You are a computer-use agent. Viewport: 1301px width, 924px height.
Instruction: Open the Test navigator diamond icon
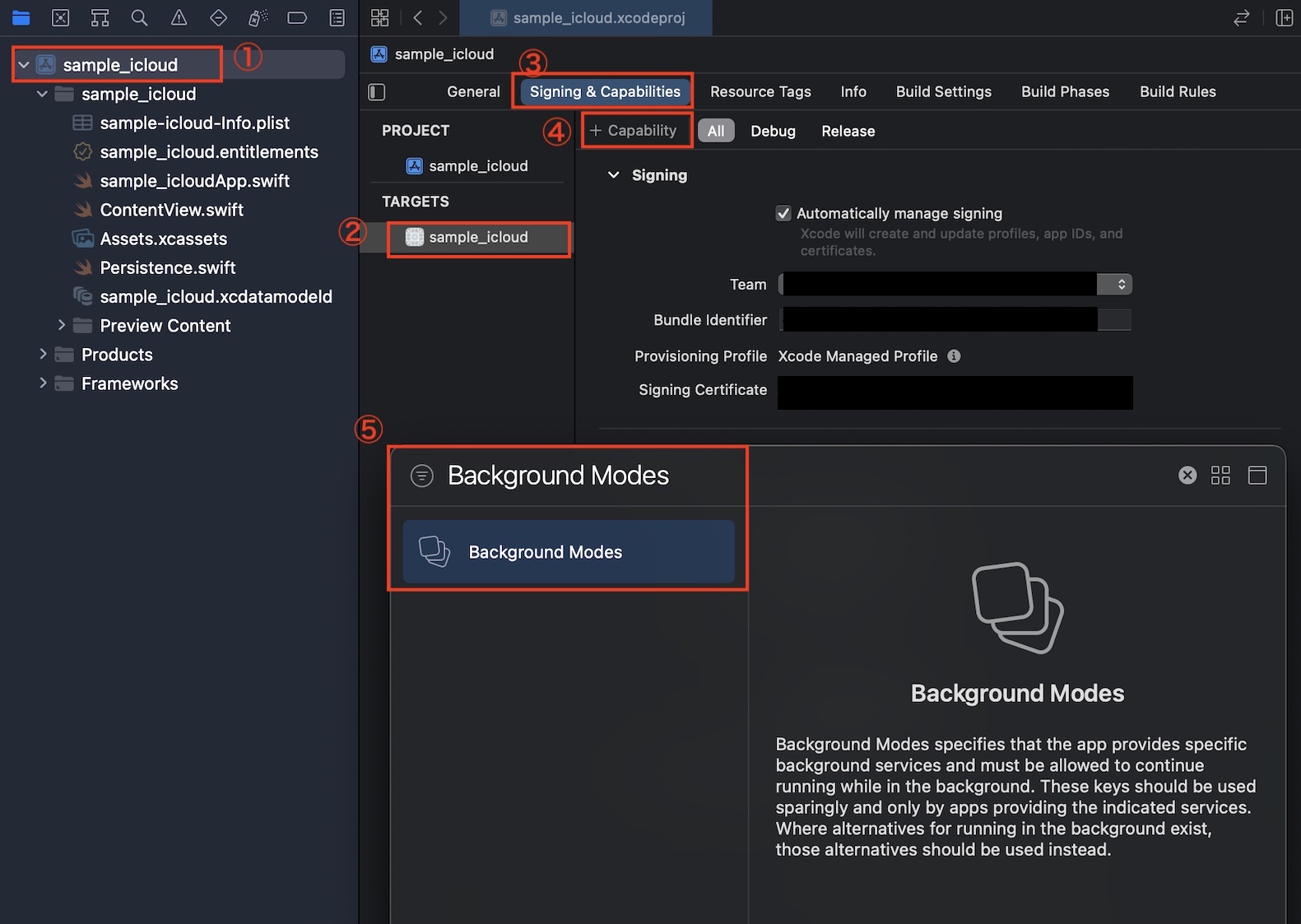point(218,17)
